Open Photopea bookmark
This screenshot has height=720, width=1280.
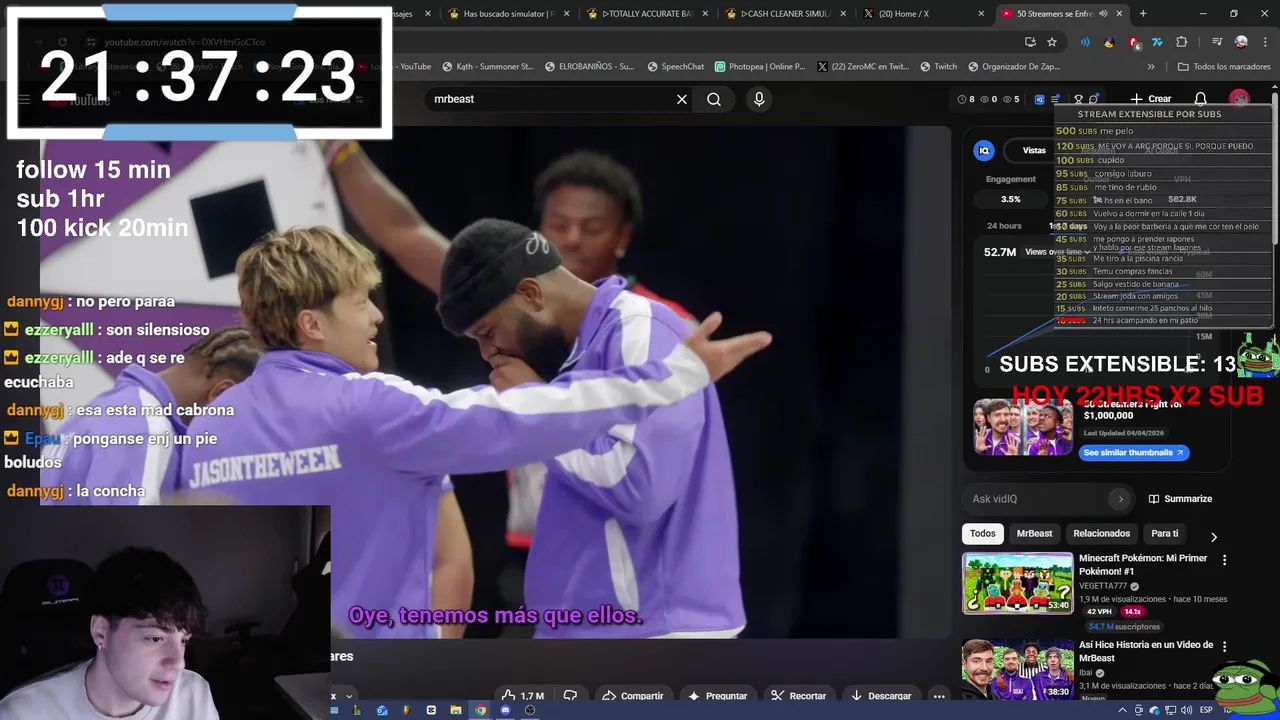[x=760, y=67]
